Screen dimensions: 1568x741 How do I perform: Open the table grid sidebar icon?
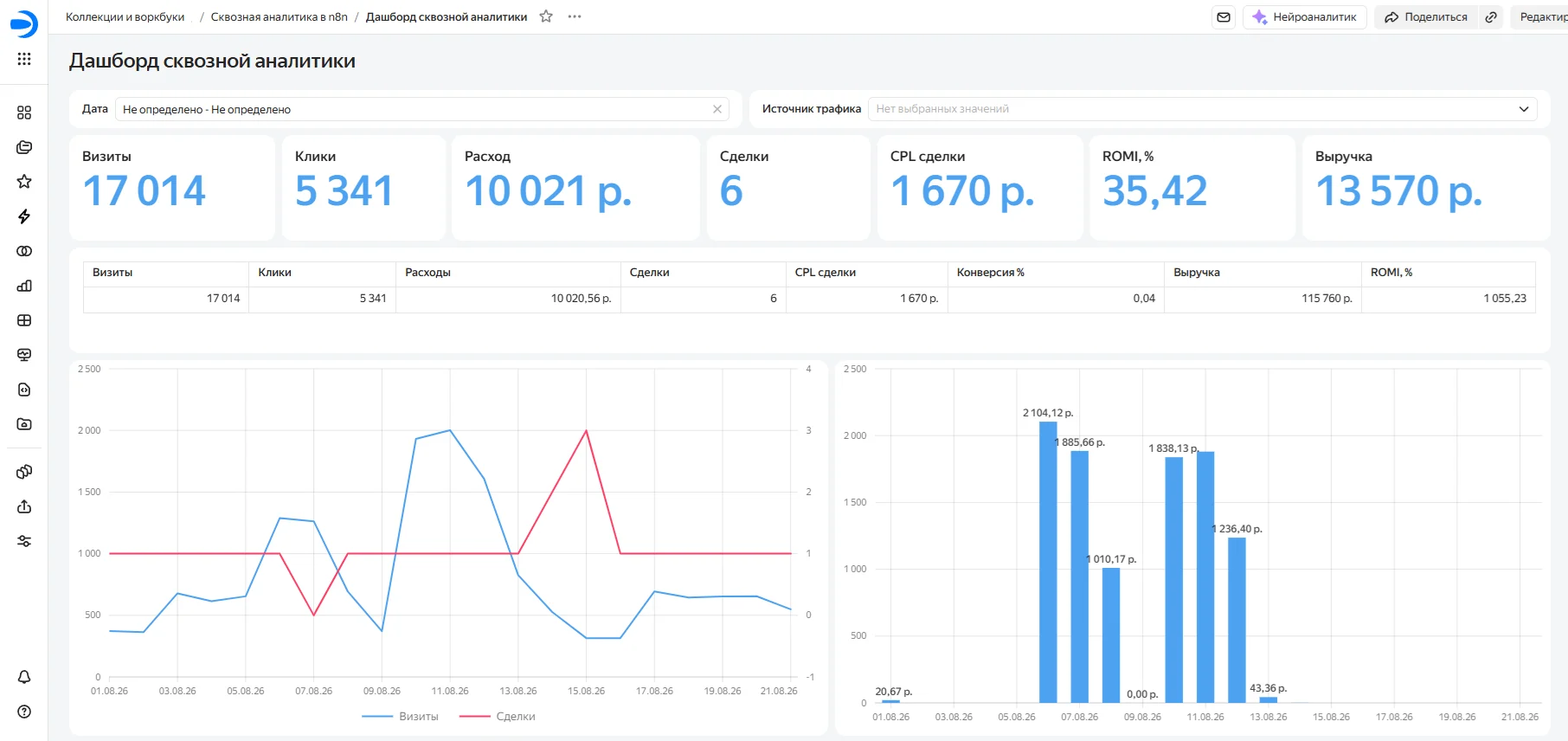pos(24,320)
